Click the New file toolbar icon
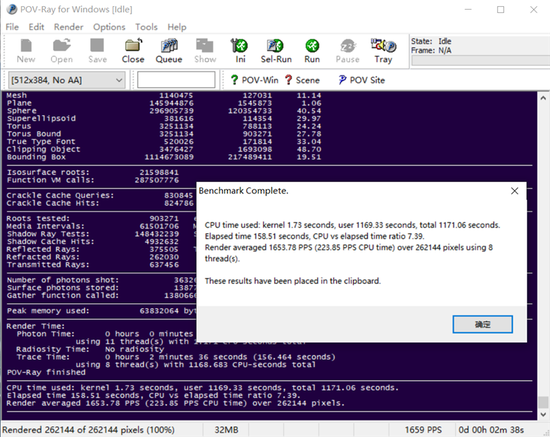The width and height of the screenshot is (550, 437). (26, 51)
